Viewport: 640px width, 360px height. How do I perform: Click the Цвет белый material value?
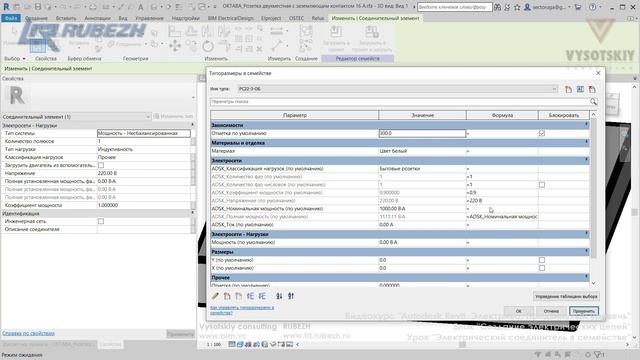422,151
